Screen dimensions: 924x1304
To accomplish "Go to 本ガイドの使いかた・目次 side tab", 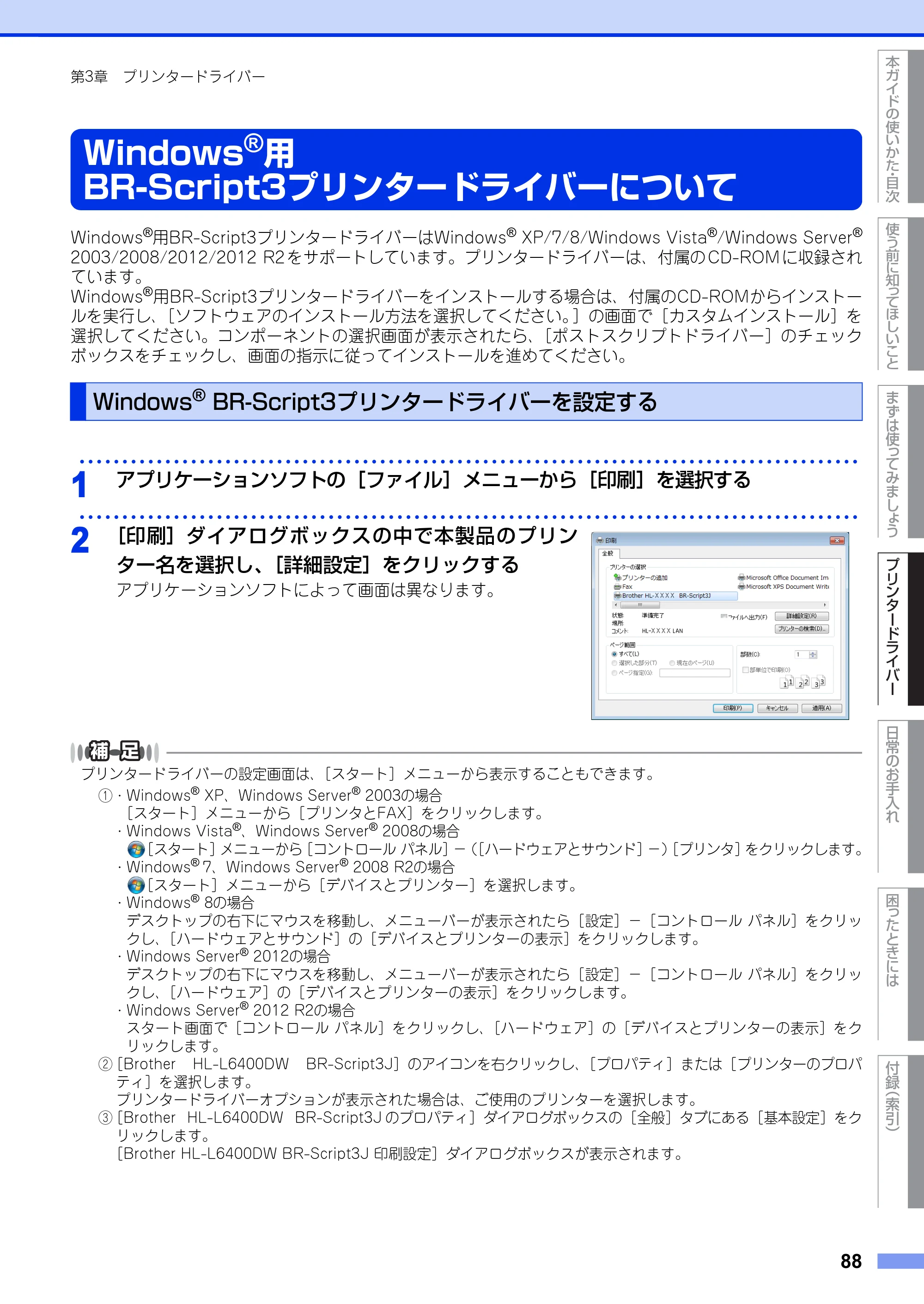I will tap(901, 127).
